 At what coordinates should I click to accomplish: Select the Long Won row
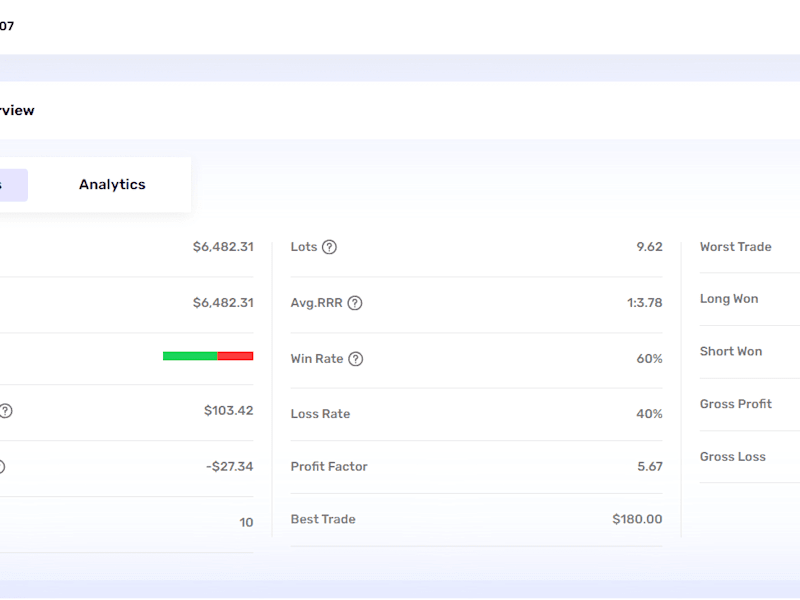coord(750,299)
